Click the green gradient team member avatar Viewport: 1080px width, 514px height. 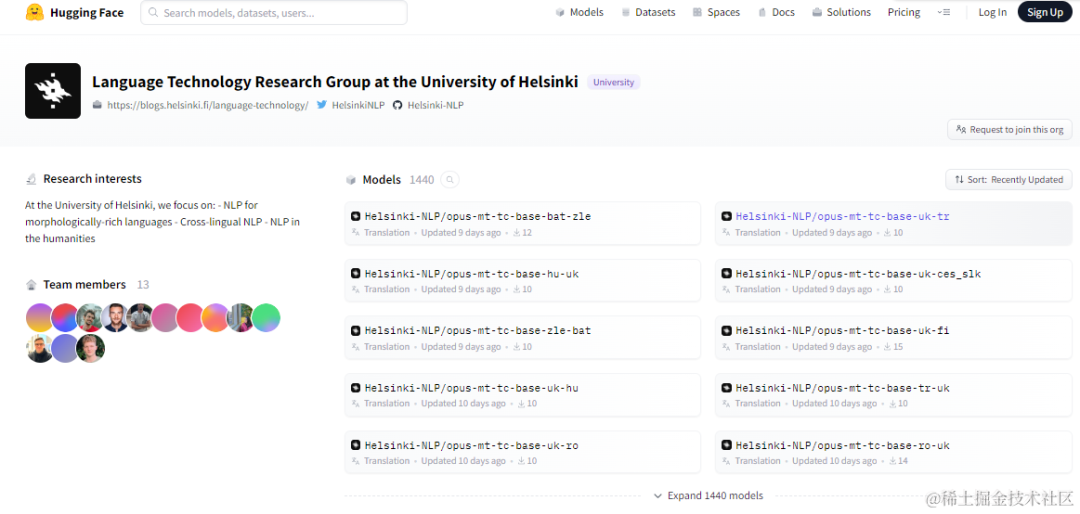point(266,318)
